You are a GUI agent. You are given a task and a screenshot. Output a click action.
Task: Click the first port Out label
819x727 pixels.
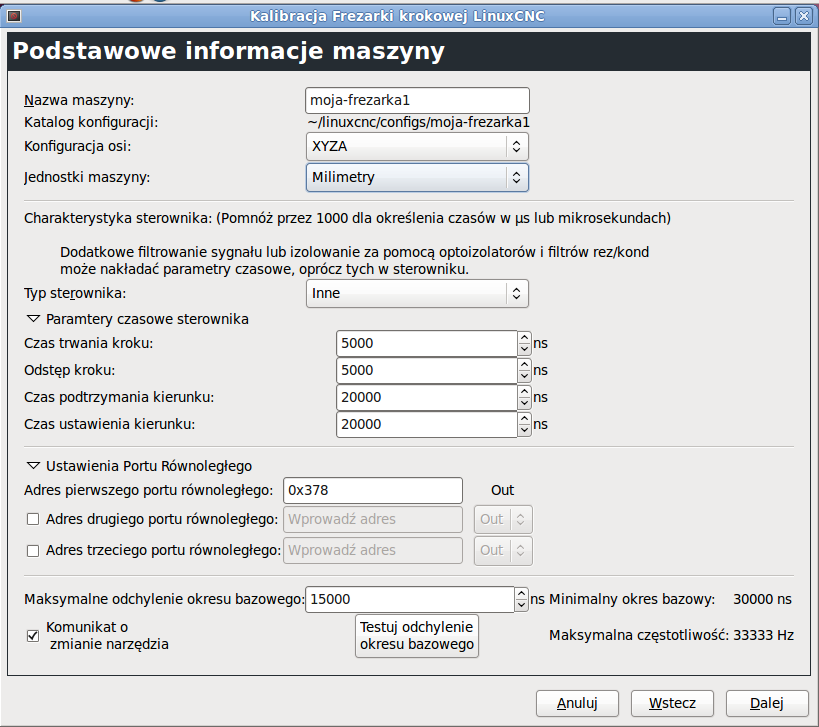tap(502, 490)
